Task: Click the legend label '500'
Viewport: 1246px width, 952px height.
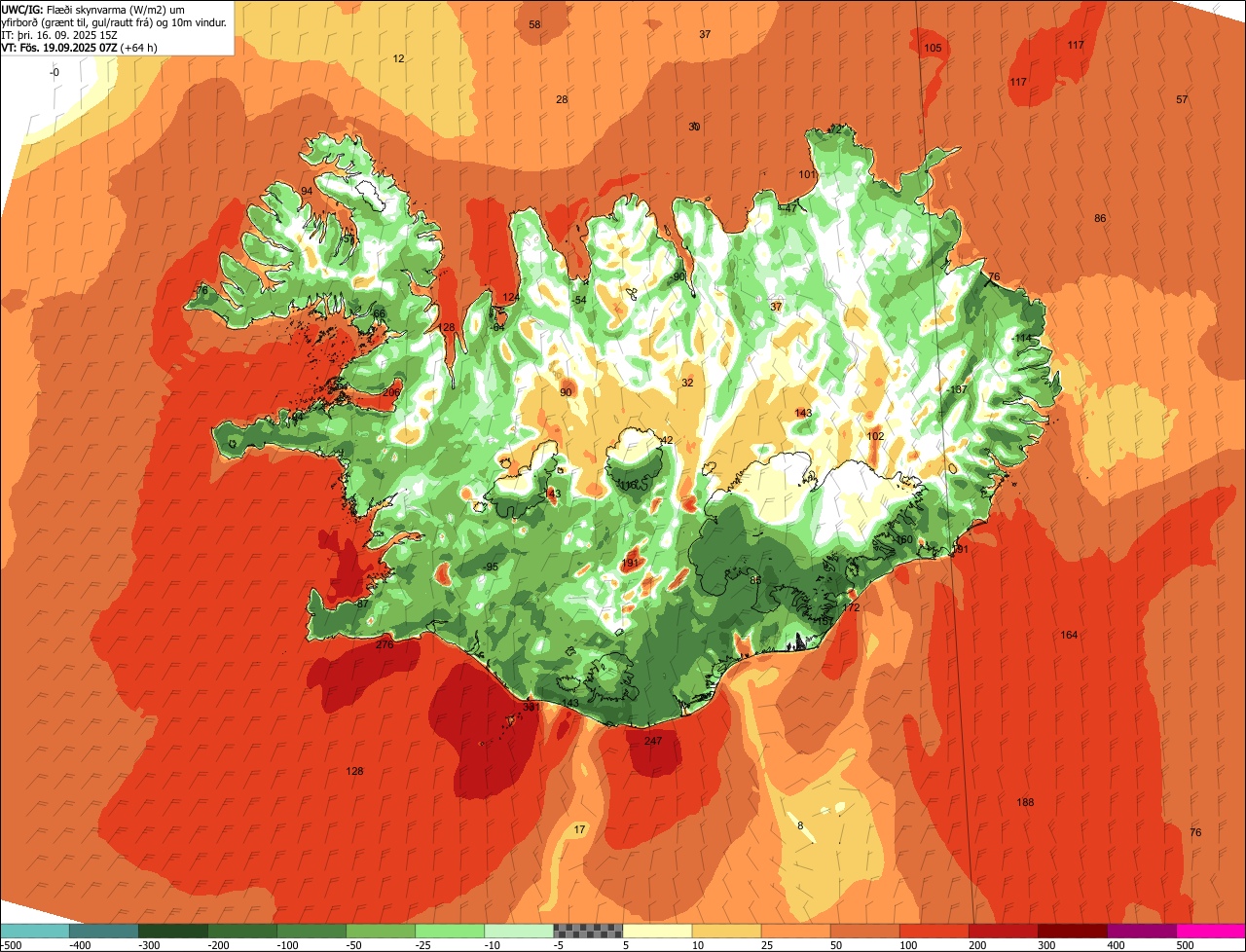Action: point(1185,944)
